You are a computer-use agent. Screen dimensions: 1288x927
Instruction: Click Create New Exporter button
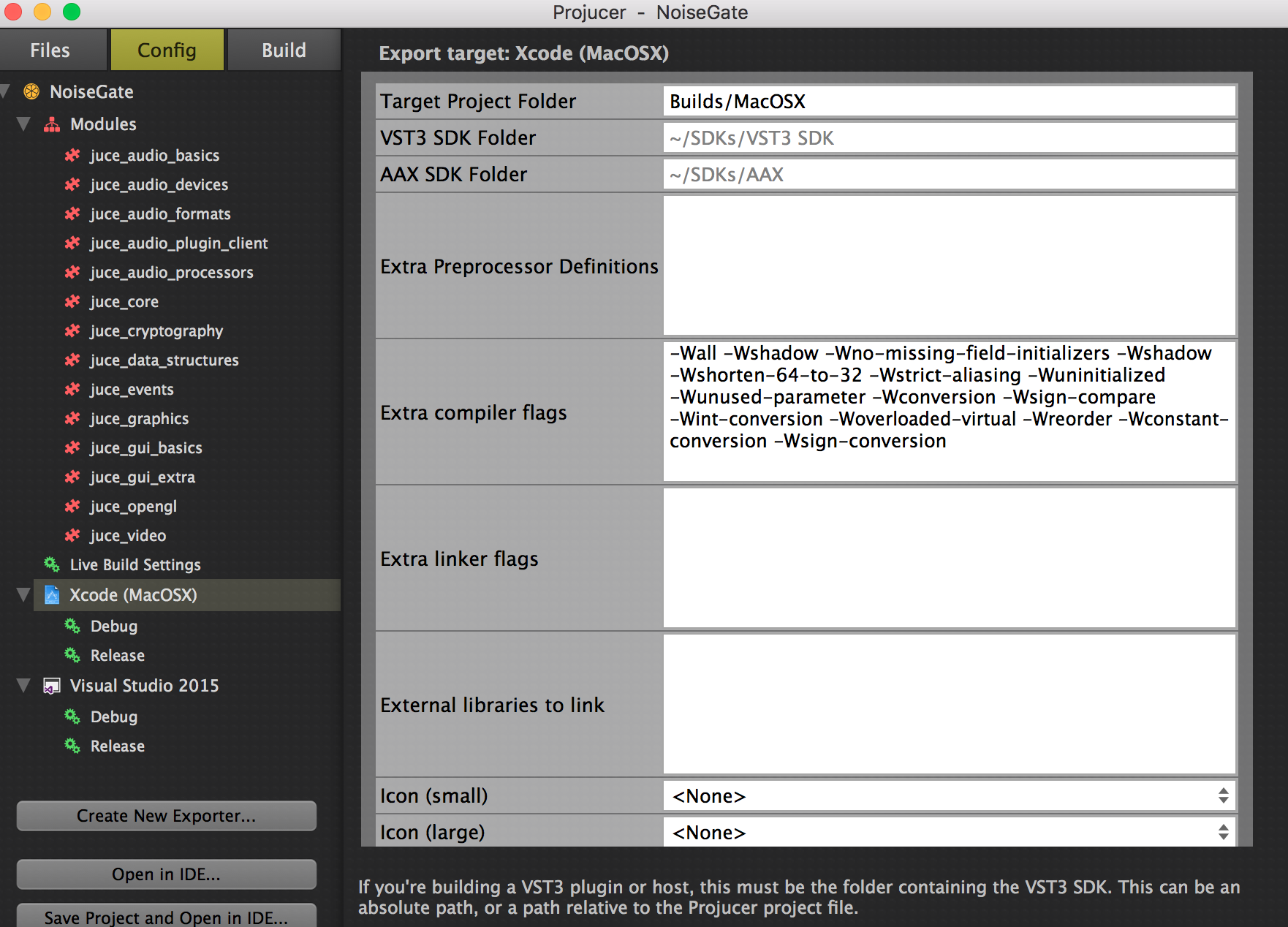click(167, 816)
